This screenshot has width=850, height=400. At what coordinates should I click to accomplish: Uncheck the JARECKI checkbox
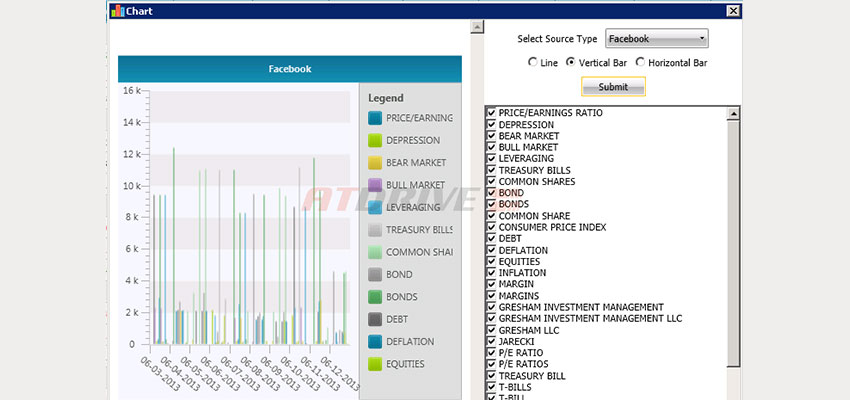point(492,341)
